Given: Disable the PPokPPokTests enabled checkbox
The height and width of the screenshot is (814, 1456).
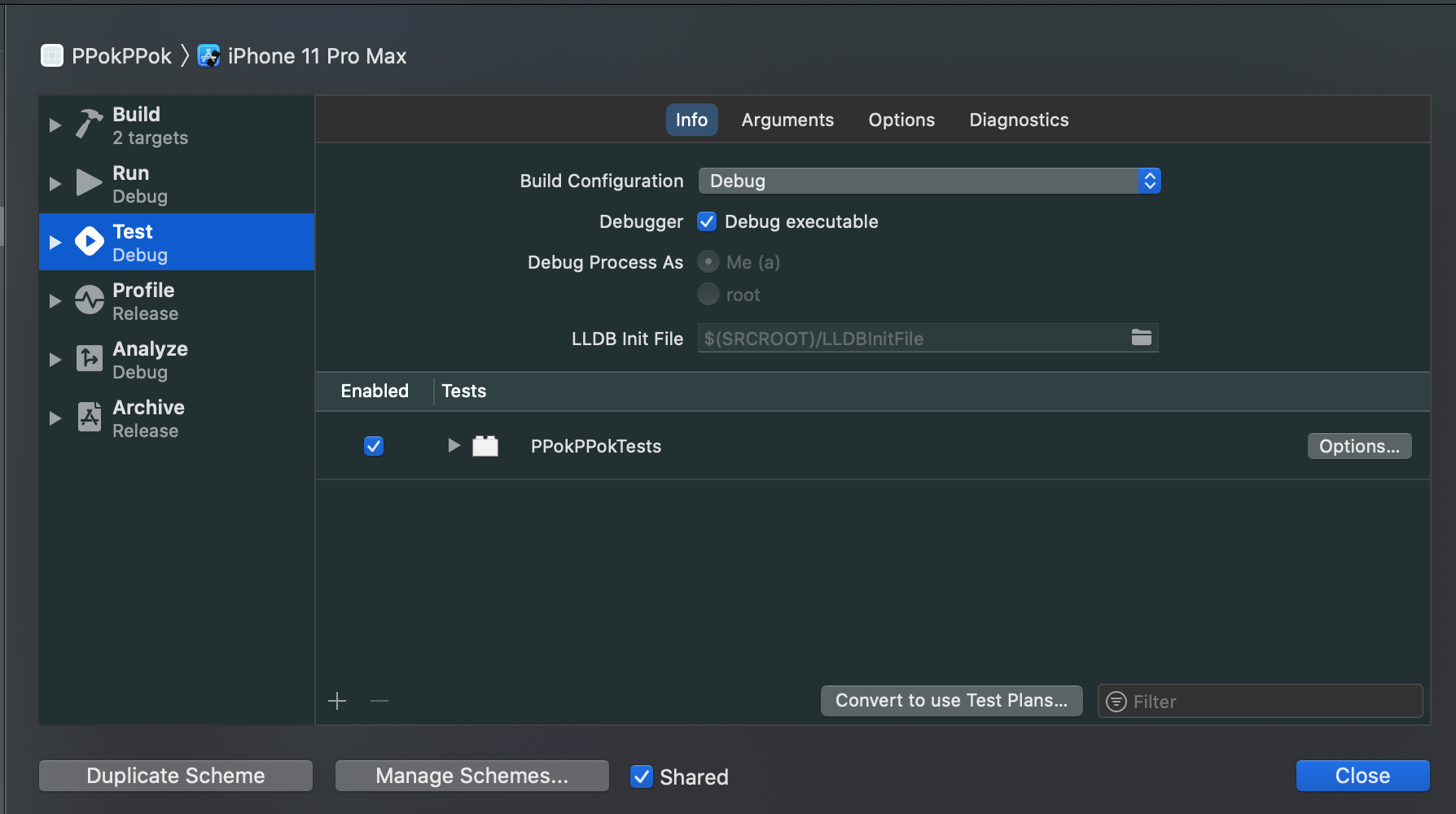Looking at the screenshot, I should (374, 446).
